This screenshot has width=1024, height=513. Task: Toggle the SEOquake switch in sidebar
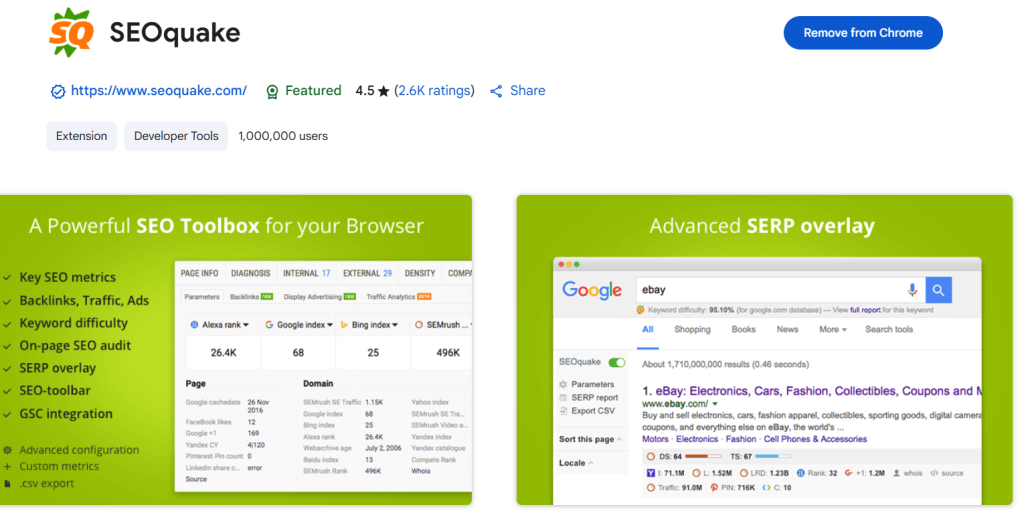pos(616,362)
